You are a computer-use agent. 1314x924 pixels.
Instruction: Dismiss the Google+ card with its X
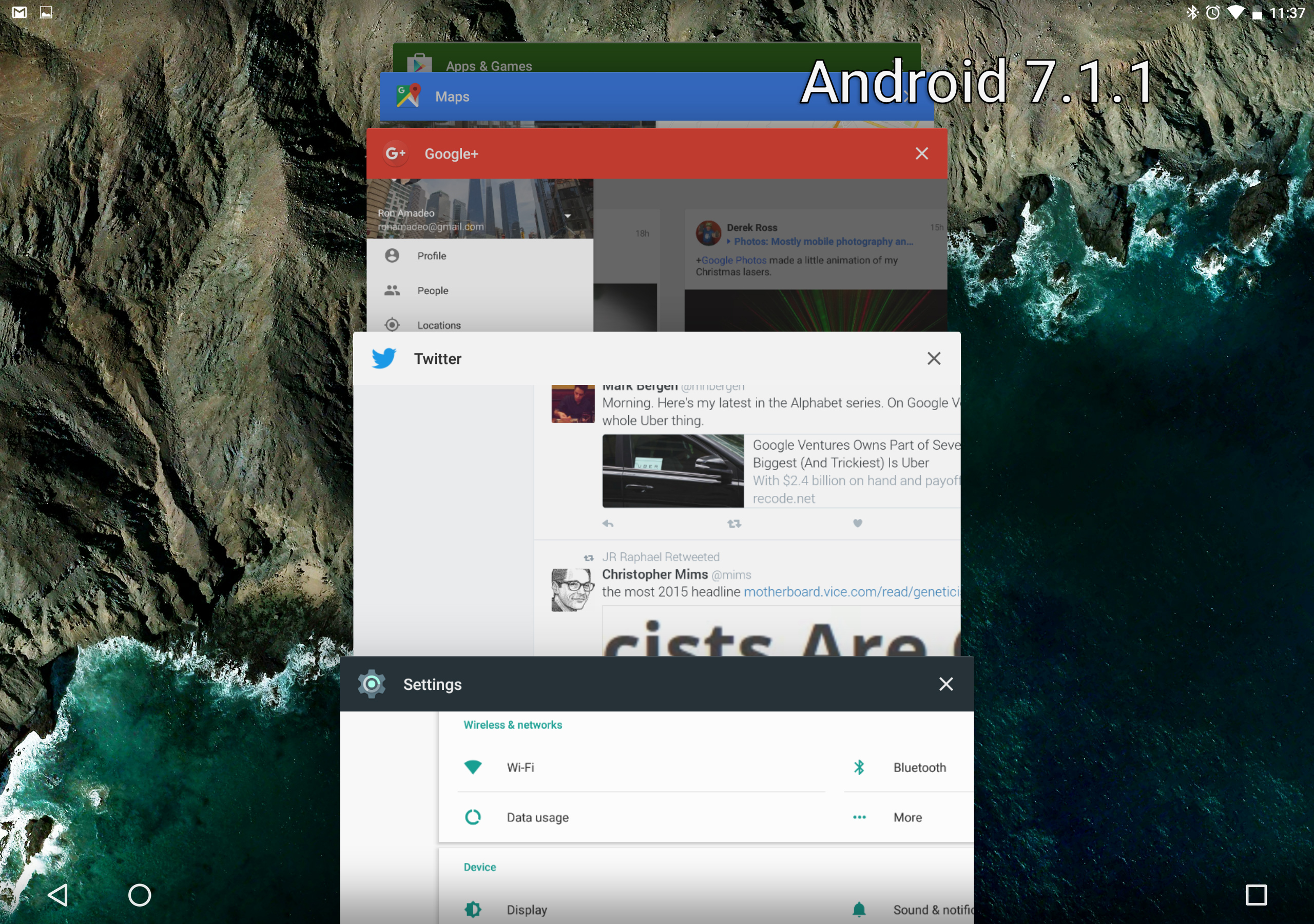(921, 153)
